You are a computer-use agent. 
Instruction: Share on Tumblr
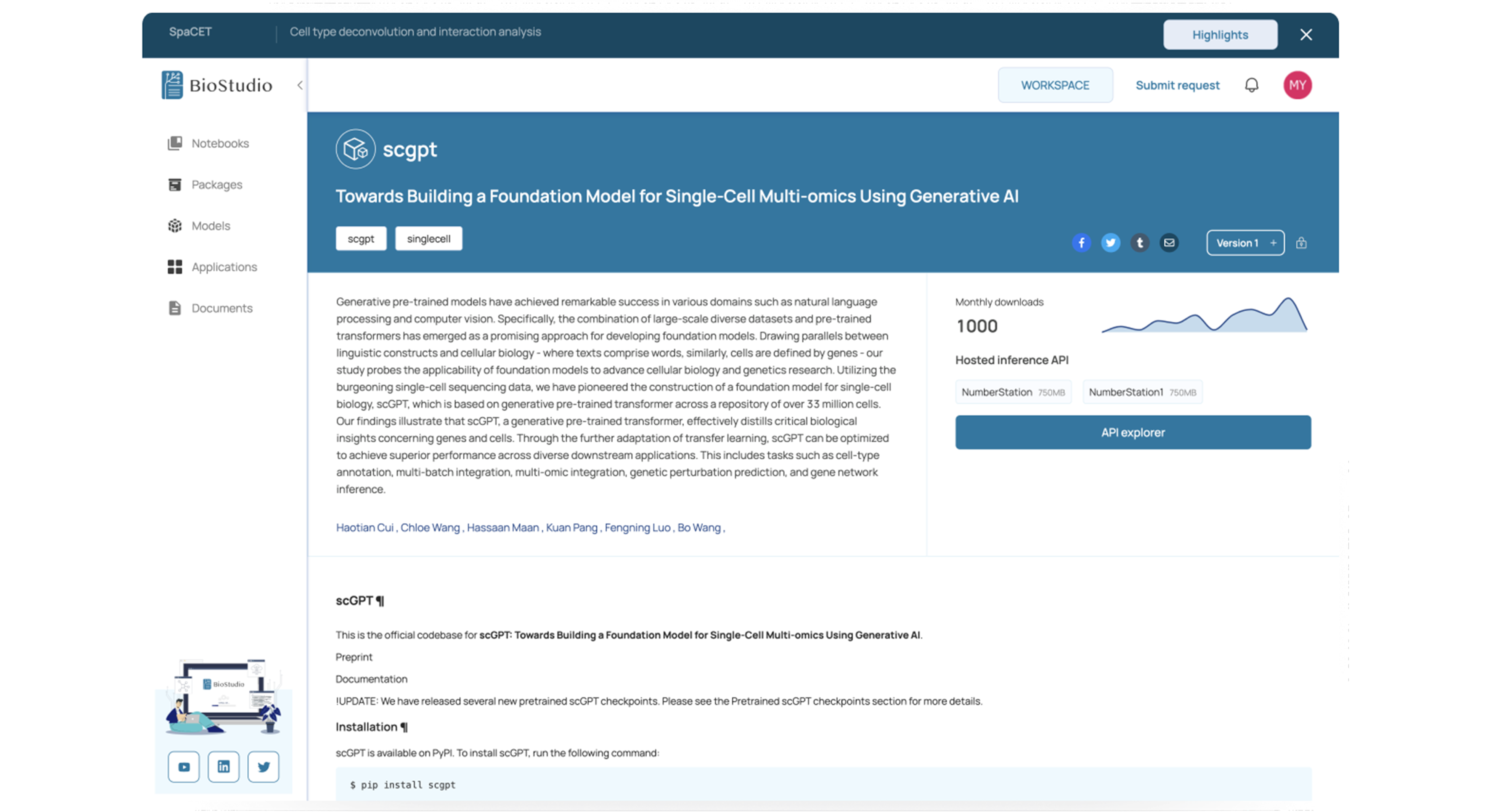click(x=1140, y=242)
